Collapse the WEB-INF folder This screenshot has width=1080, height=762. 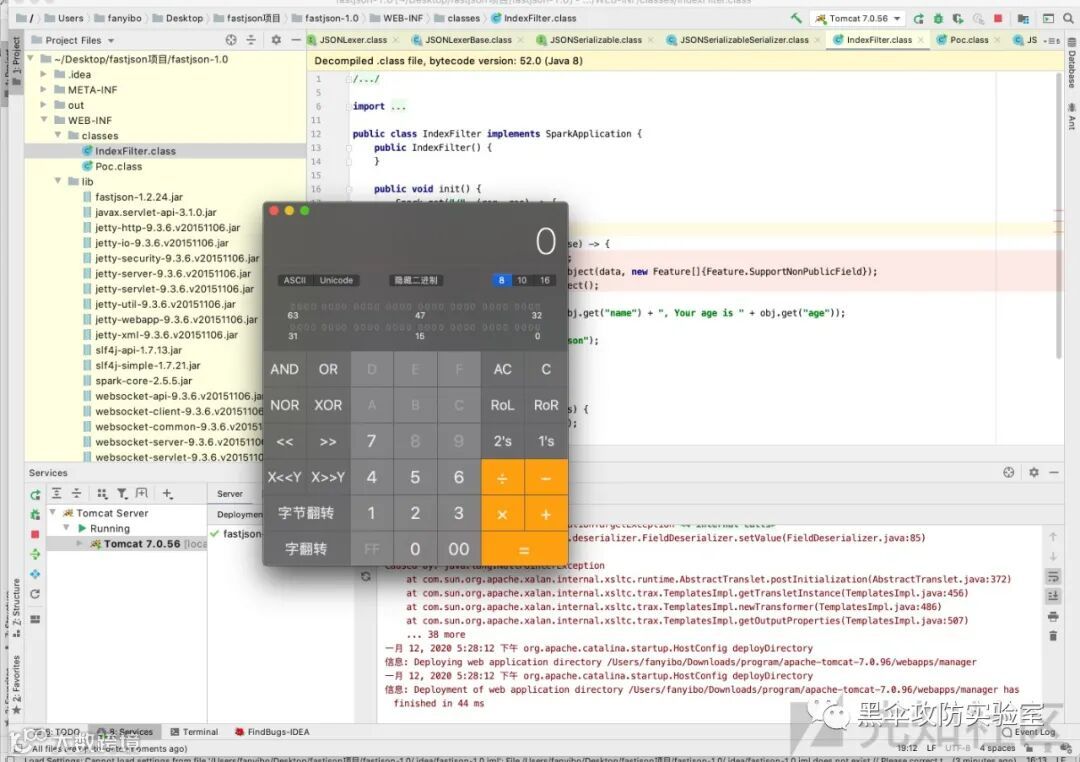(43, 120)
